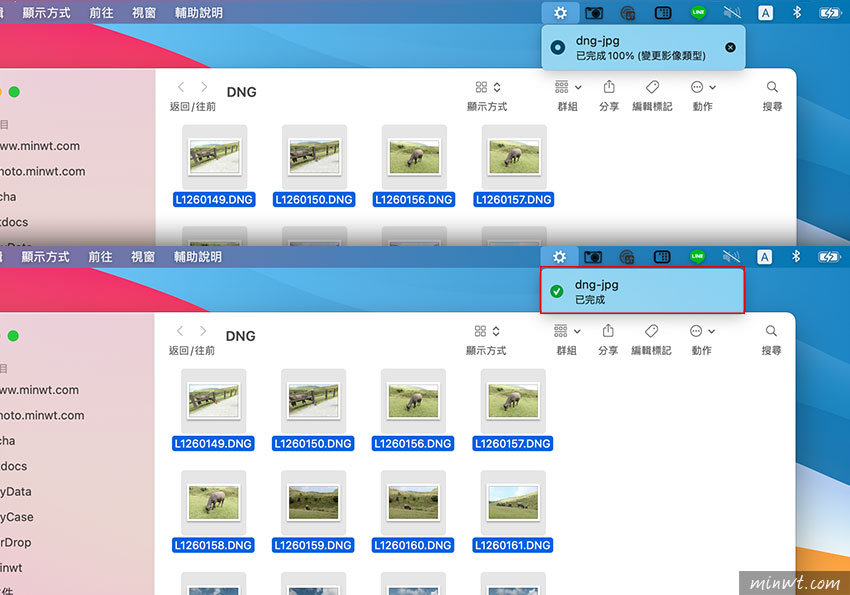850x595 pixels.
Task: Open the 前往 menu in the lower menu bar
Action: pyautogui.click(x=100, y=257)
